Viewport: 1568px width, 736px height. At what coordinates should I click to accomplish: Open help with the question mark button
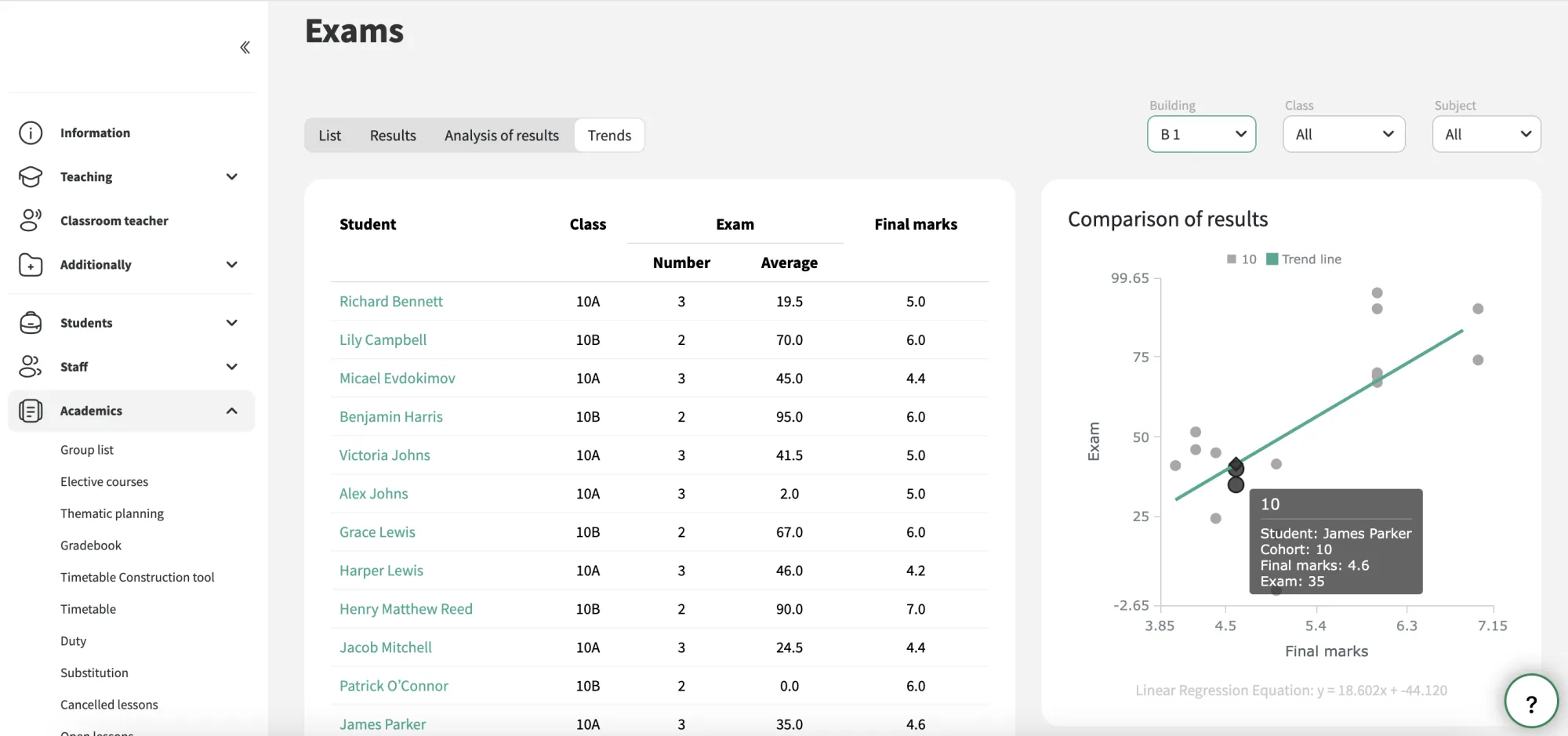(x=1531, y=702)
